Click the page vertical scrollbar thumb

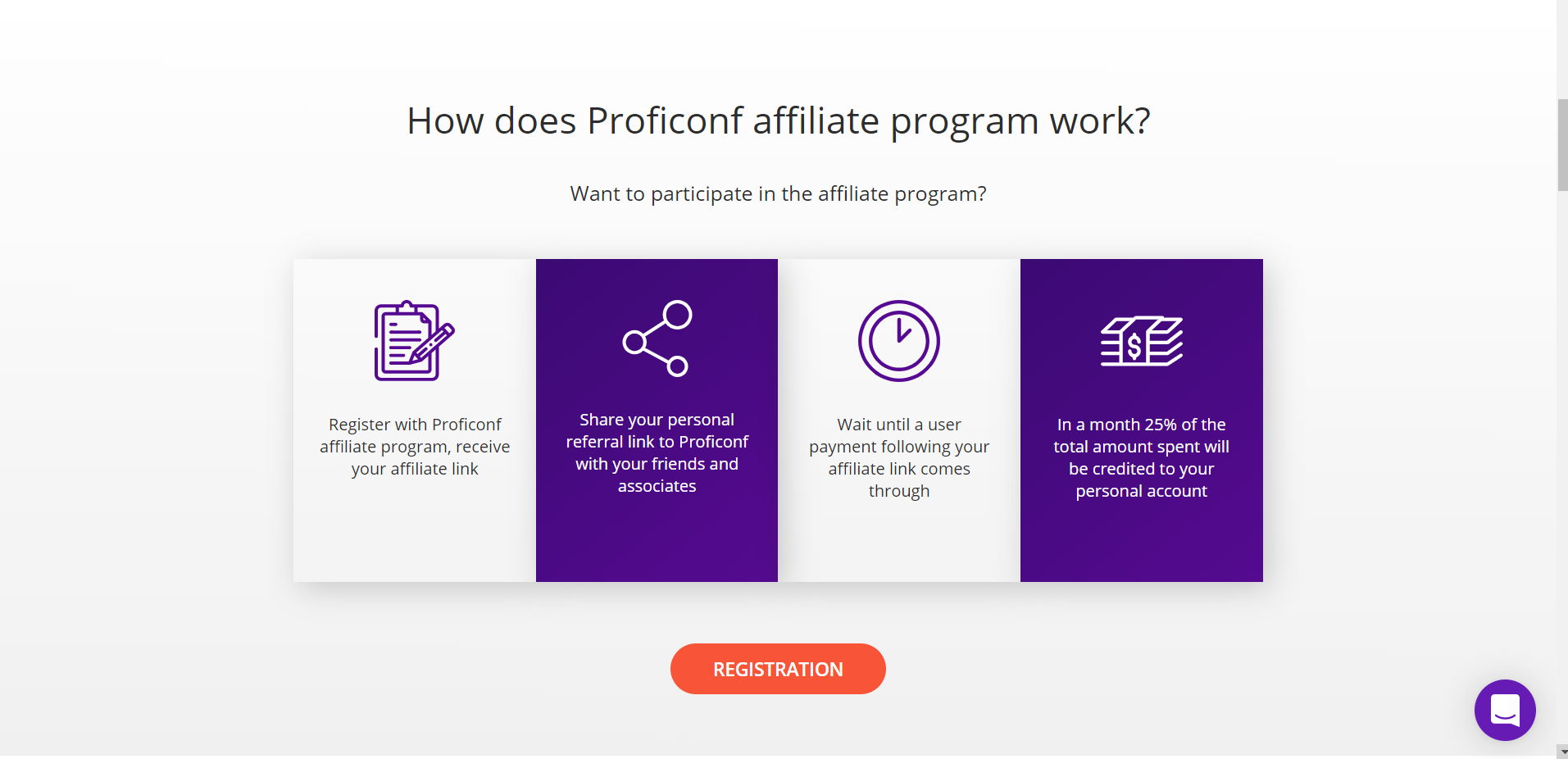click(1562, 145)
